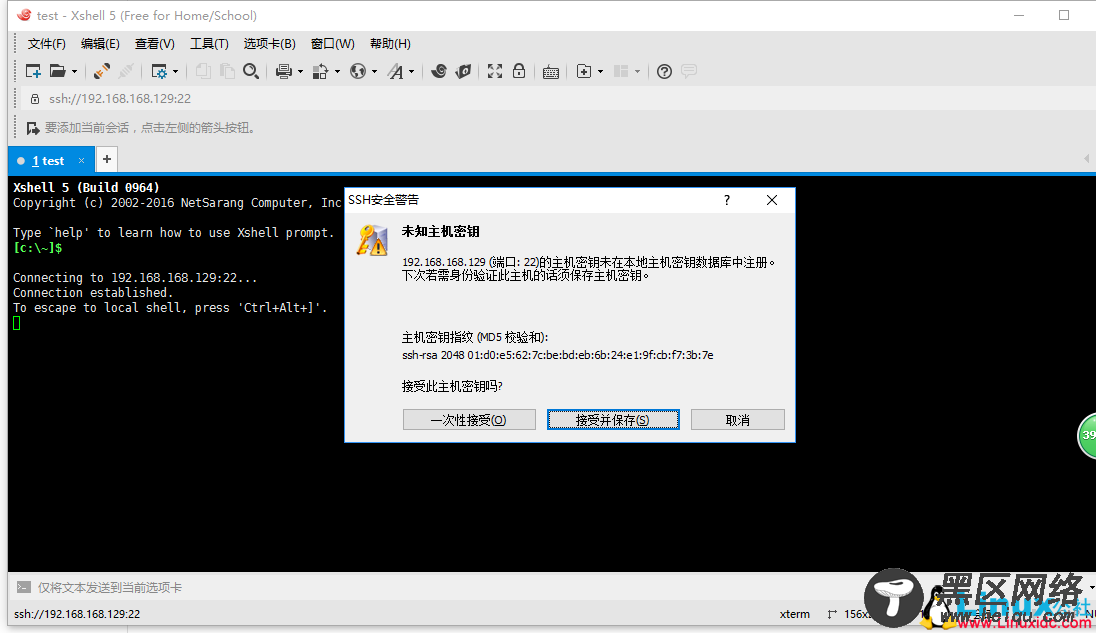1096x633 pixels.
Task: Open session properties gear icon
Action: [159, 71]
